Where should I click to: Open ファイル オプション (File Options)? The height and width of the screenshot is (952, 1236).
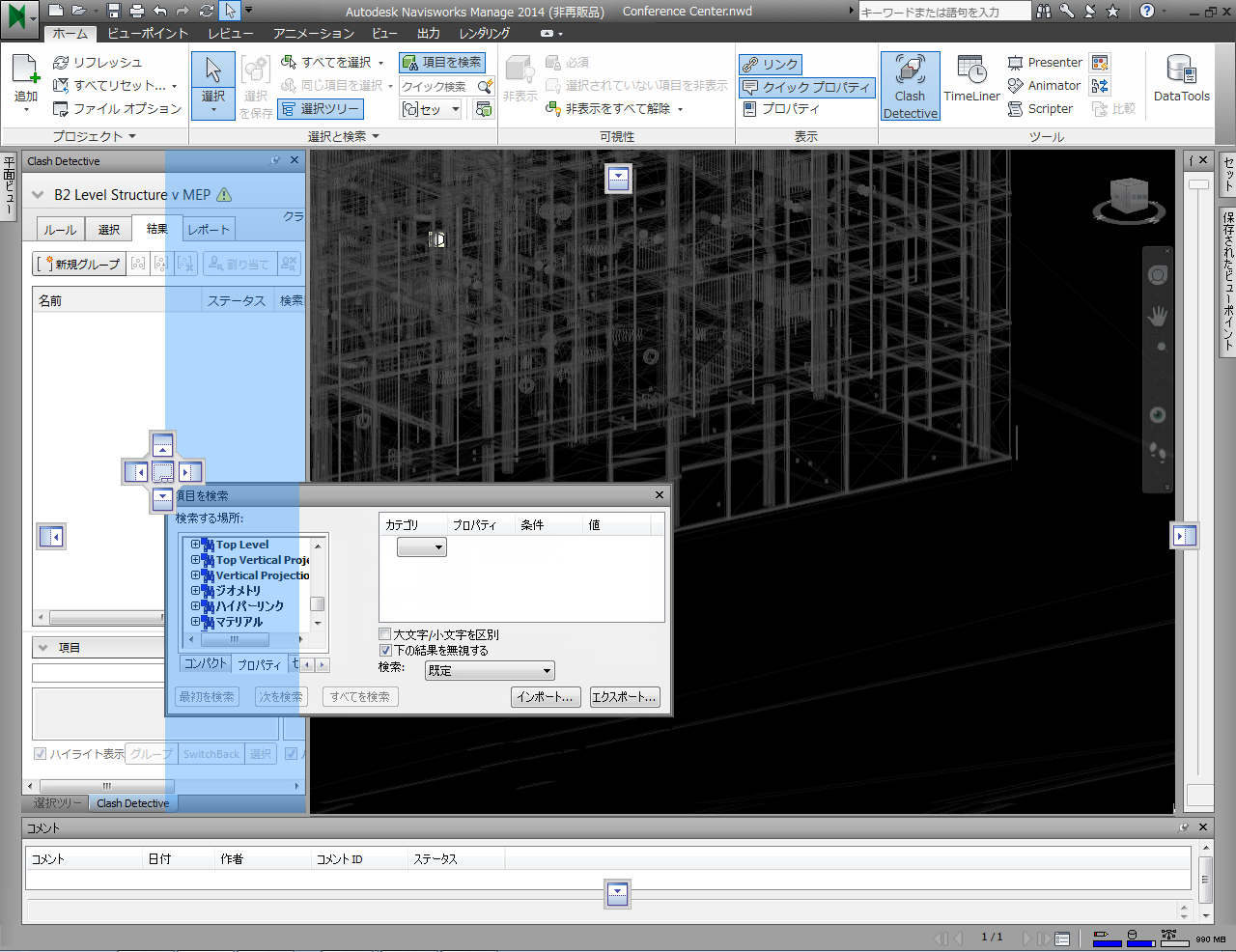click(117, 109)
